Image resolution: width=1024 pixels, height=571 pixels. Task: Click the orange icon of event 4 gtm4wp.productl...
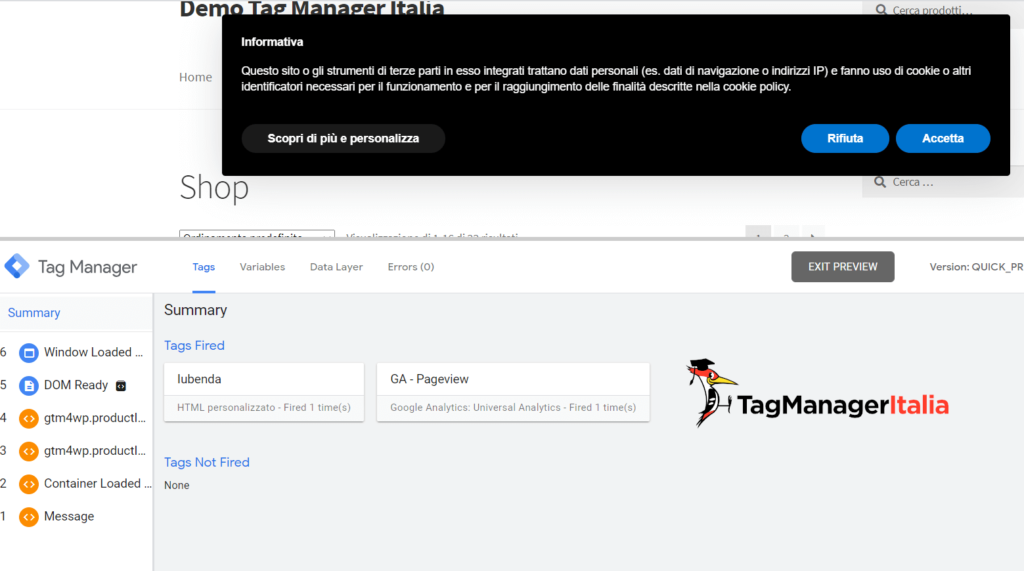point(28,418)
